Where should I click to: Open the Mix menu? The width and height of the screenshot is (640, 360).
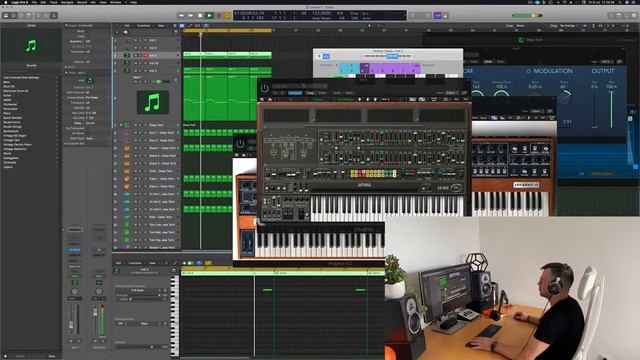(93, 2)
